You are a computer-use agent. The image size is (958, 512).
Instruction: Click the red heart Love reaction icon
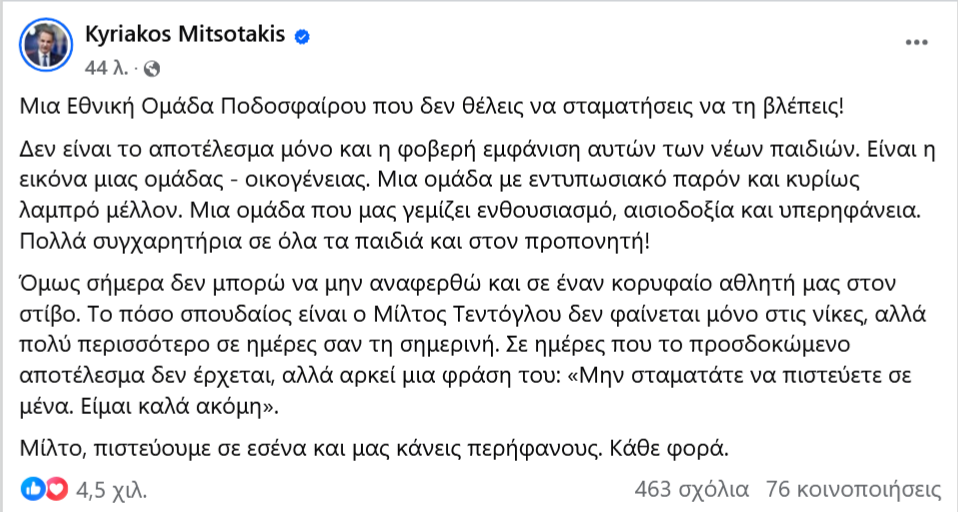pos(56,489)
